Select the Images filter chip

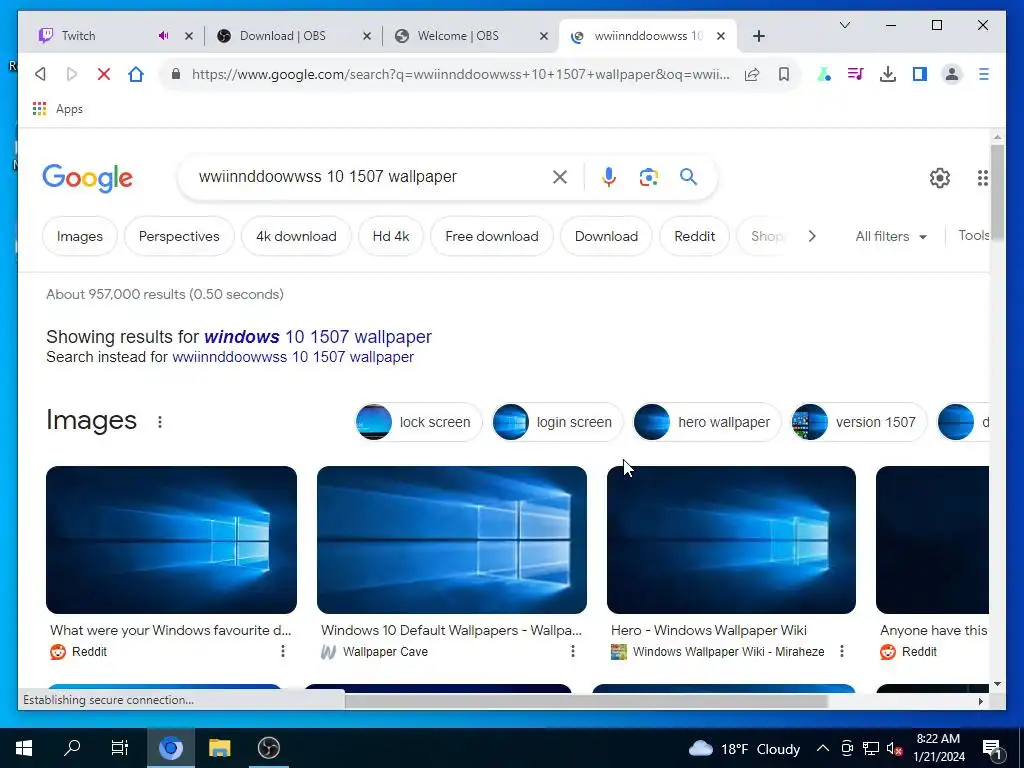coord(80,236)
